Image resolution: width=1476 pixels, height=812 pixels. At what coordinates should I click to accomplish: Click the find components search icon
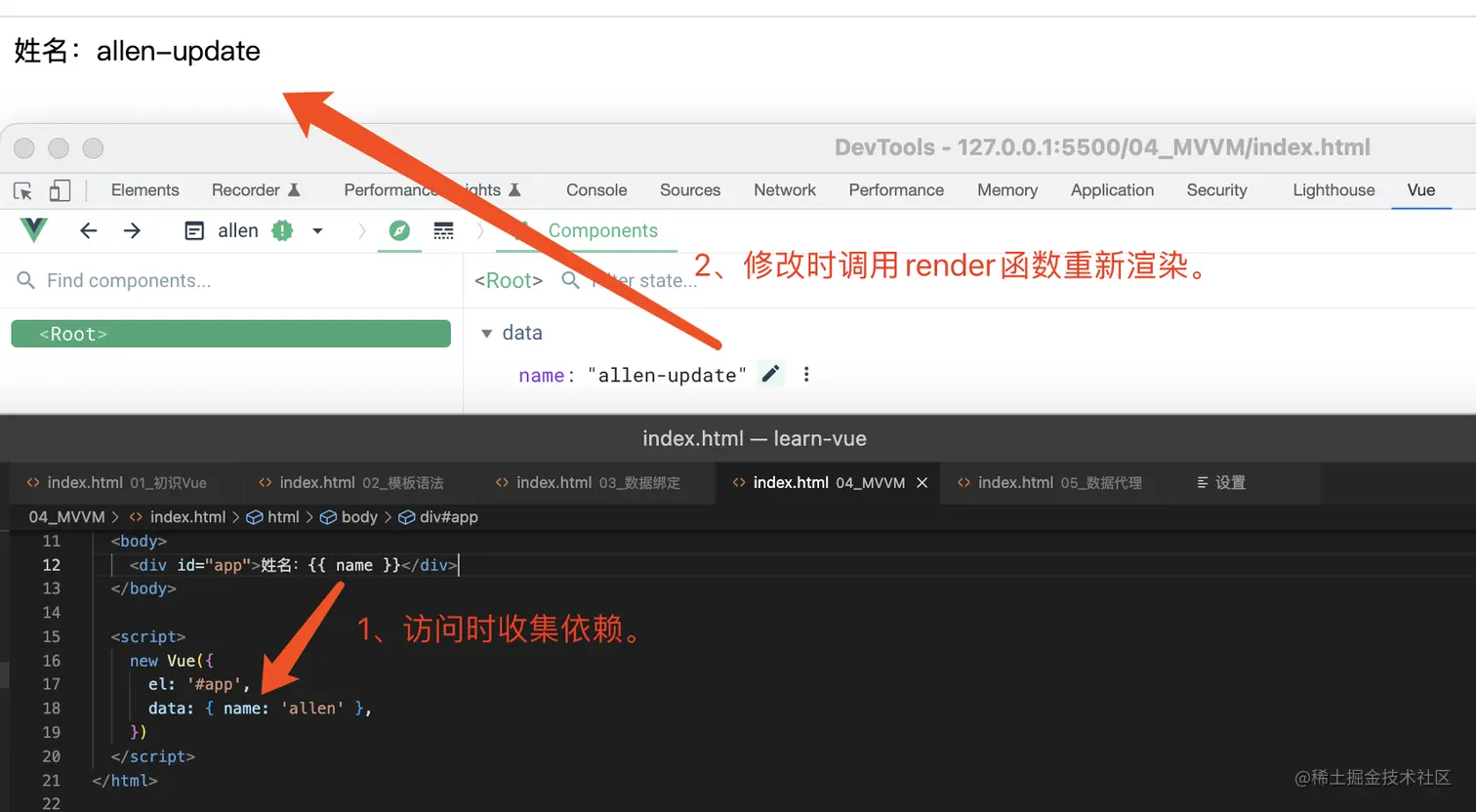click(x=26, y=281)
